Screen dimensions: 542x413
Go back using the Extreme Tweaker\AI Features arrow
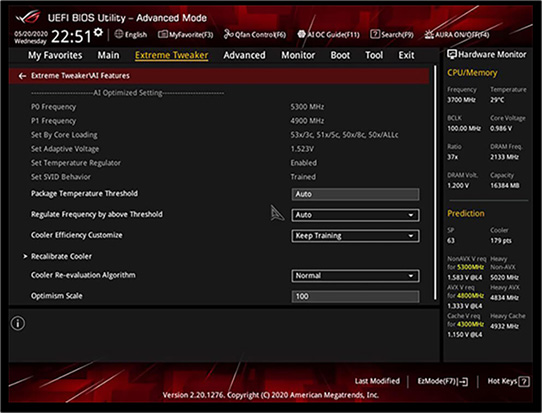click(22, 76)
